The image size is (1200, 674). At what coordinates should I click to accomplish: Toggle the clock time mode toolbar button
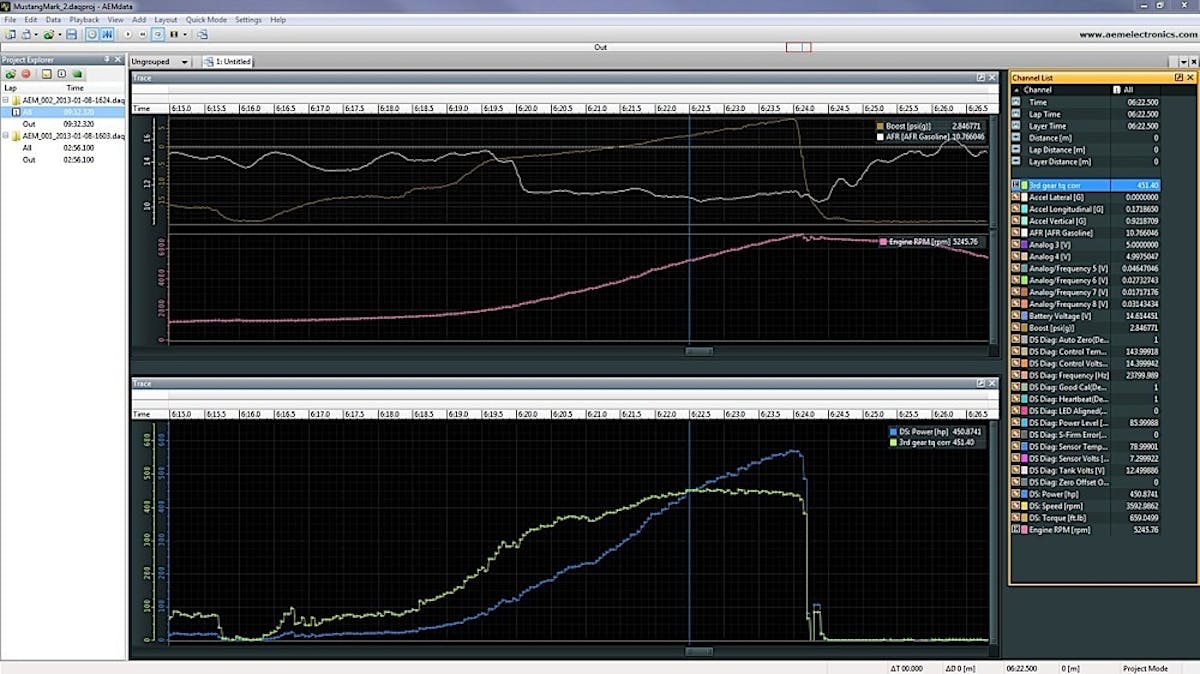click(91, 34)
